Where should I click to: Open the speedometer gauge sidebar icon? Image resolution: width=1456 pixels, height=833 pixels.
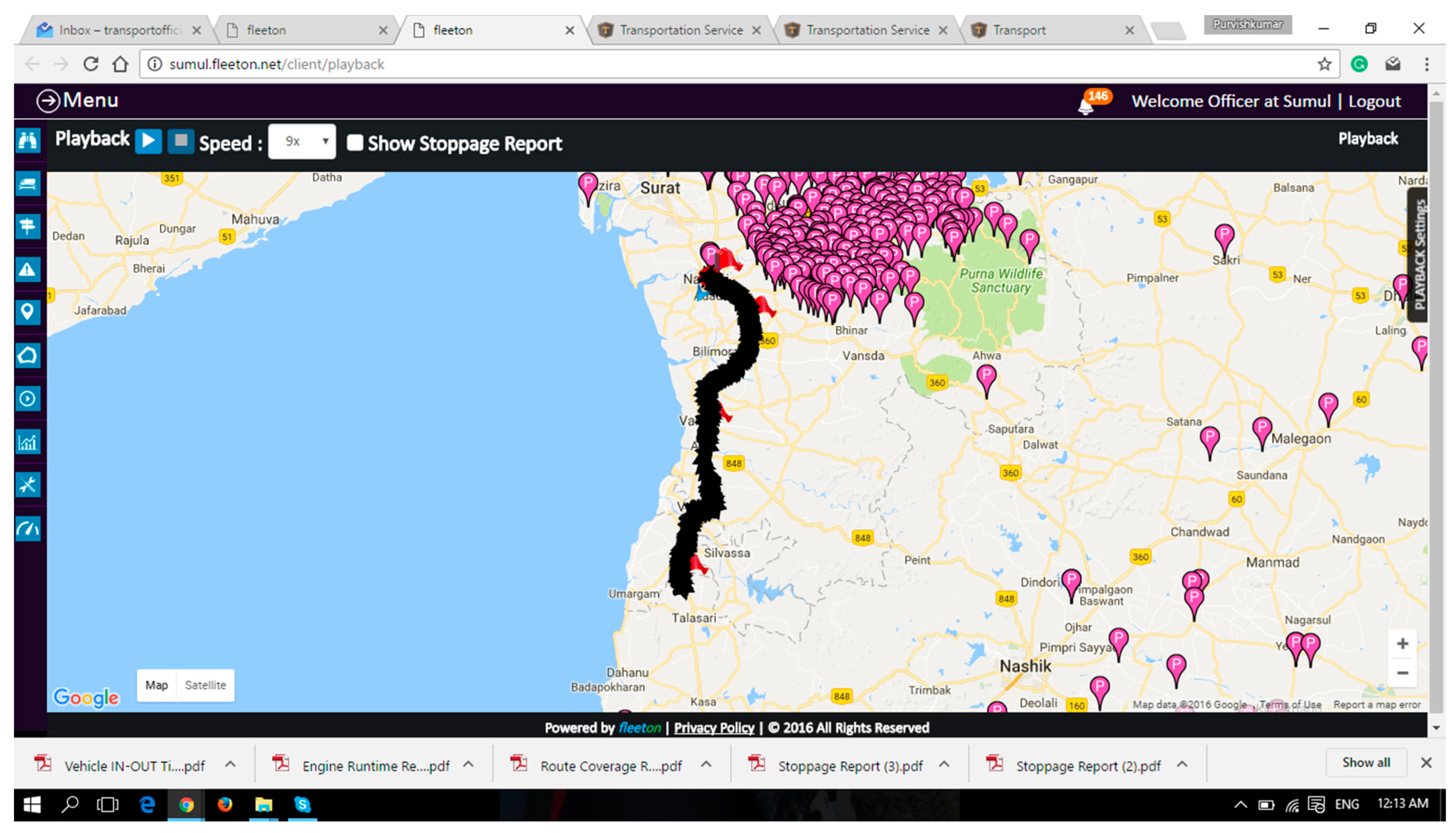point(28,528)
